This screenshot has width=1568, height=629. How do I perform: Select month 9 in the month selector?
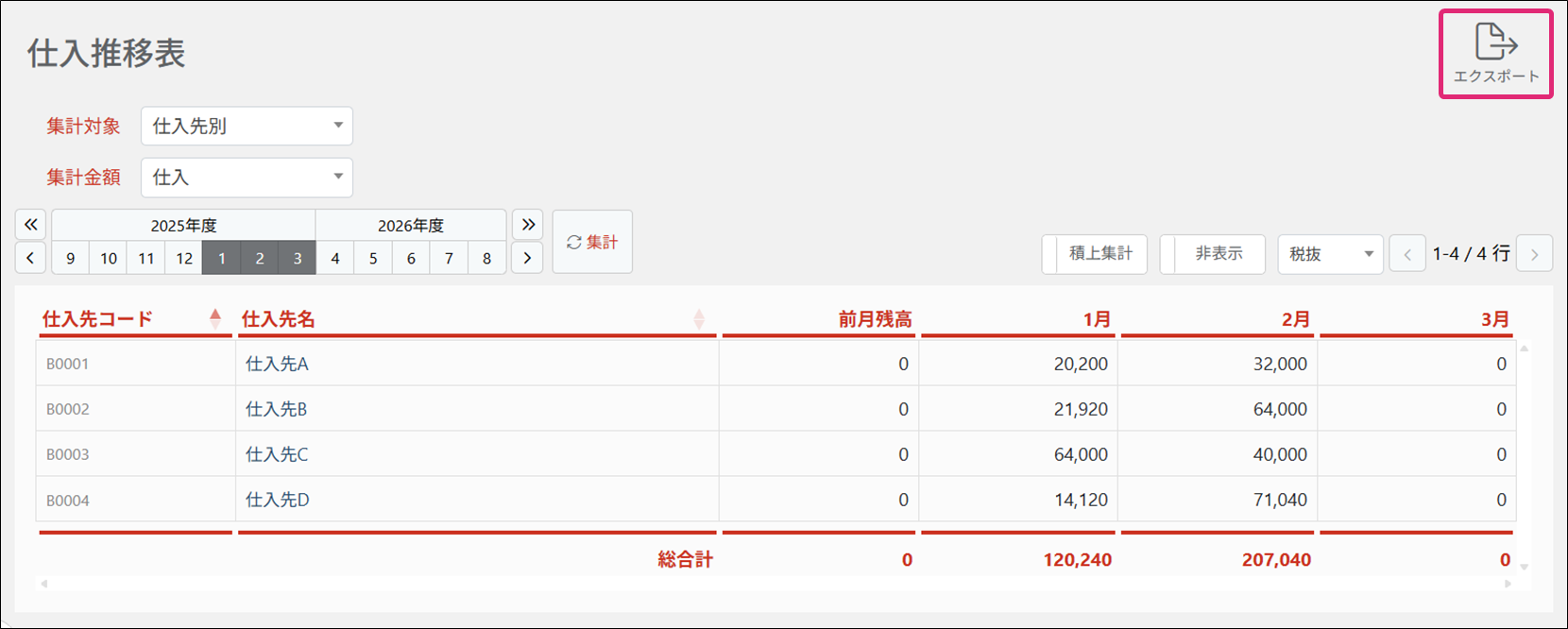71,258
